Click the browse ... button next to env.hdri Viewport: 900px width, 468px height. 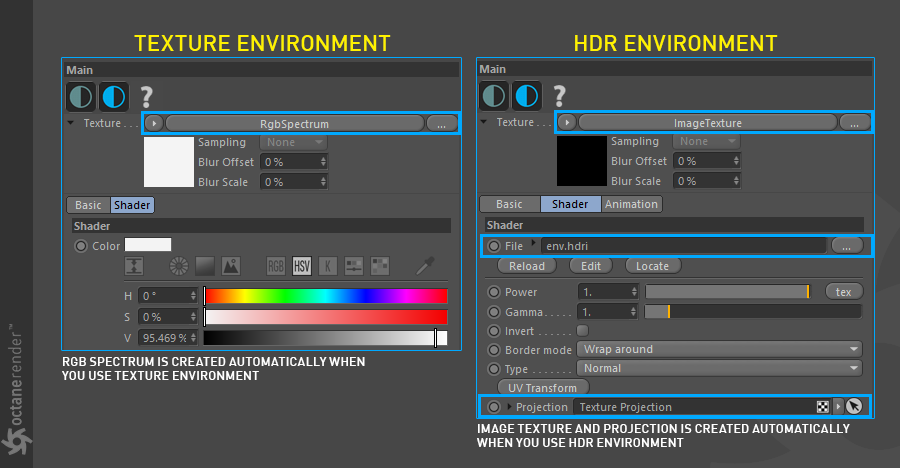tap(847, 246)
